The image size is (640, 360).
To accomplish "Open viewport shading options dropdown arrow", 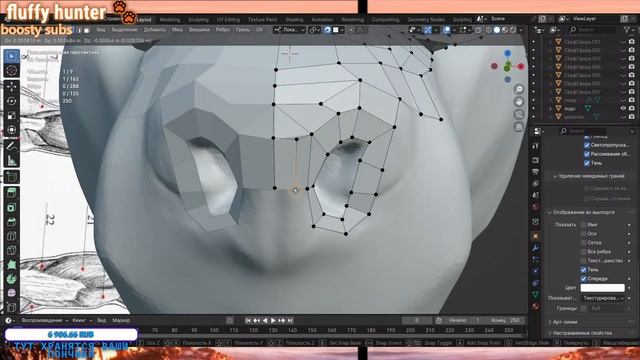I will pos(522,30).
